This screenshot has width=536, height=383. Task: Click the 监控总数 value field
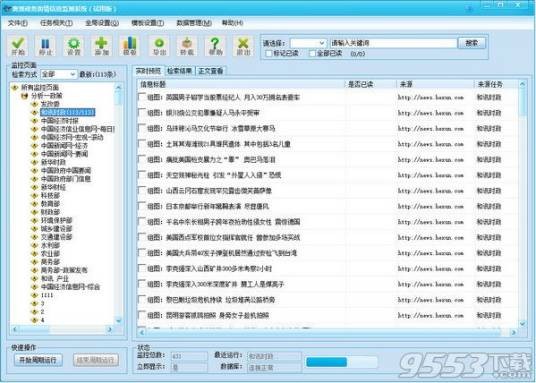189,356
